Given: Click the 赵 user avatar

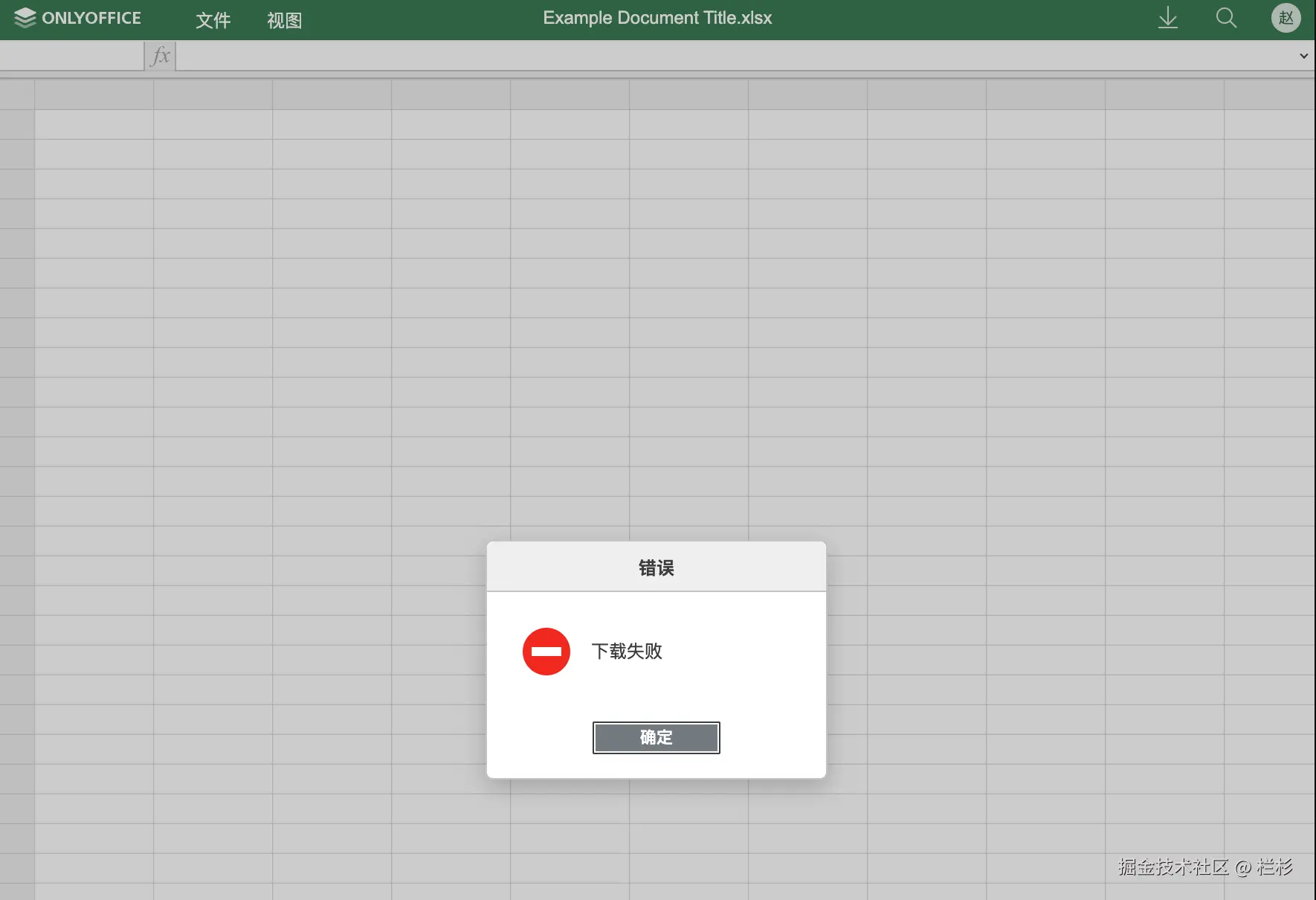Looking at the screenshot, I should pos(1286,18).
